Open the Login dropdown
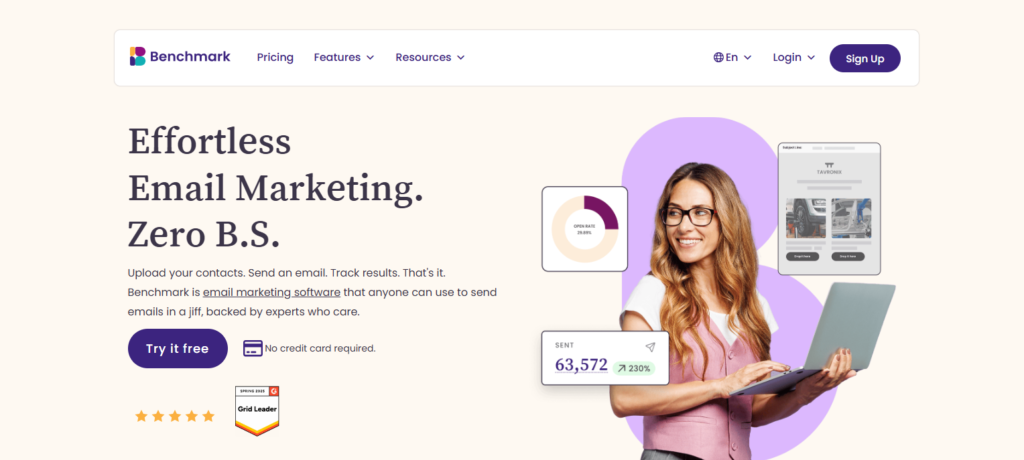 coord(793,58)
